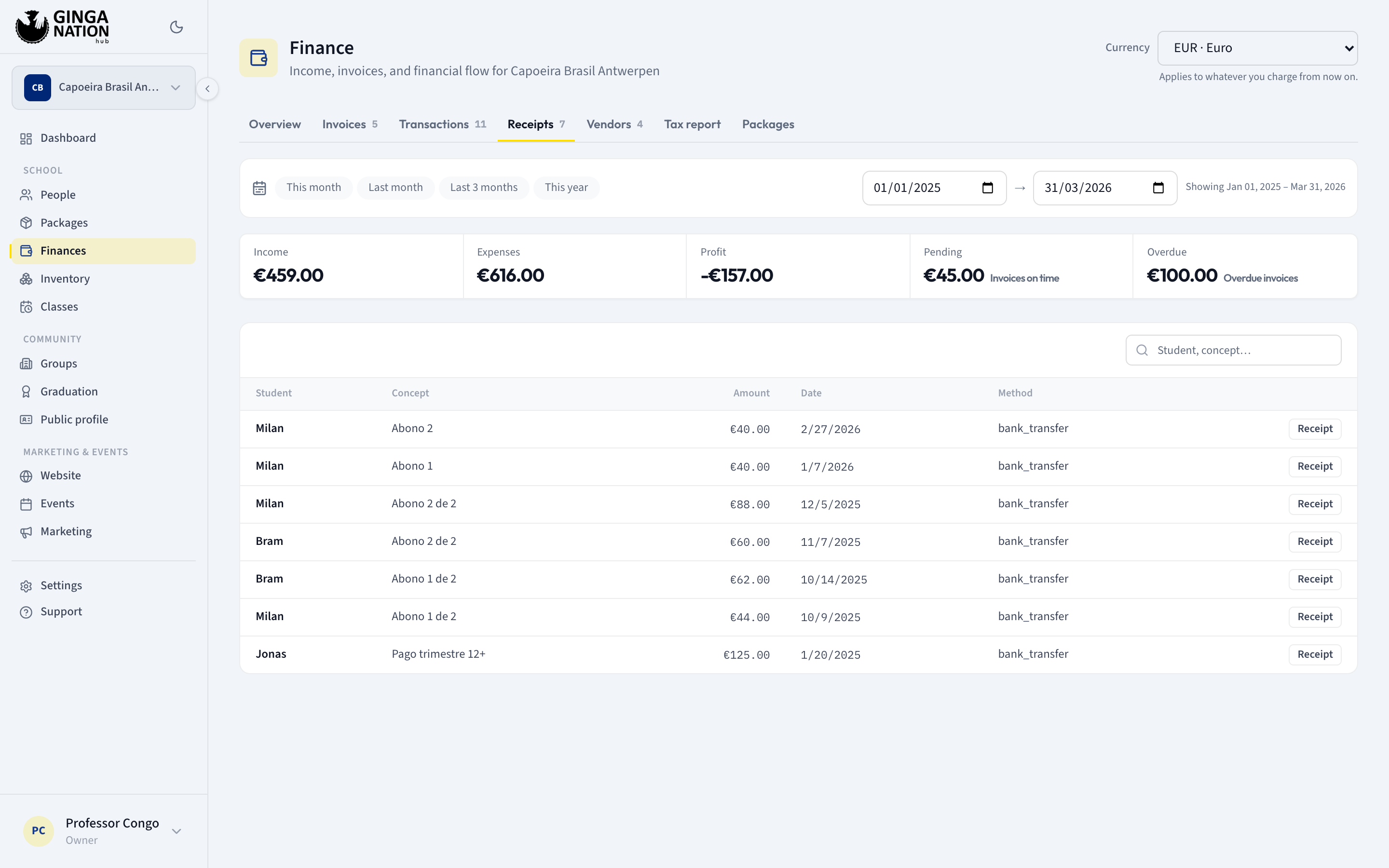Open the Inventory sidebar icon
This screenshot has height=868, width=1389.
(x=26, y=279)
